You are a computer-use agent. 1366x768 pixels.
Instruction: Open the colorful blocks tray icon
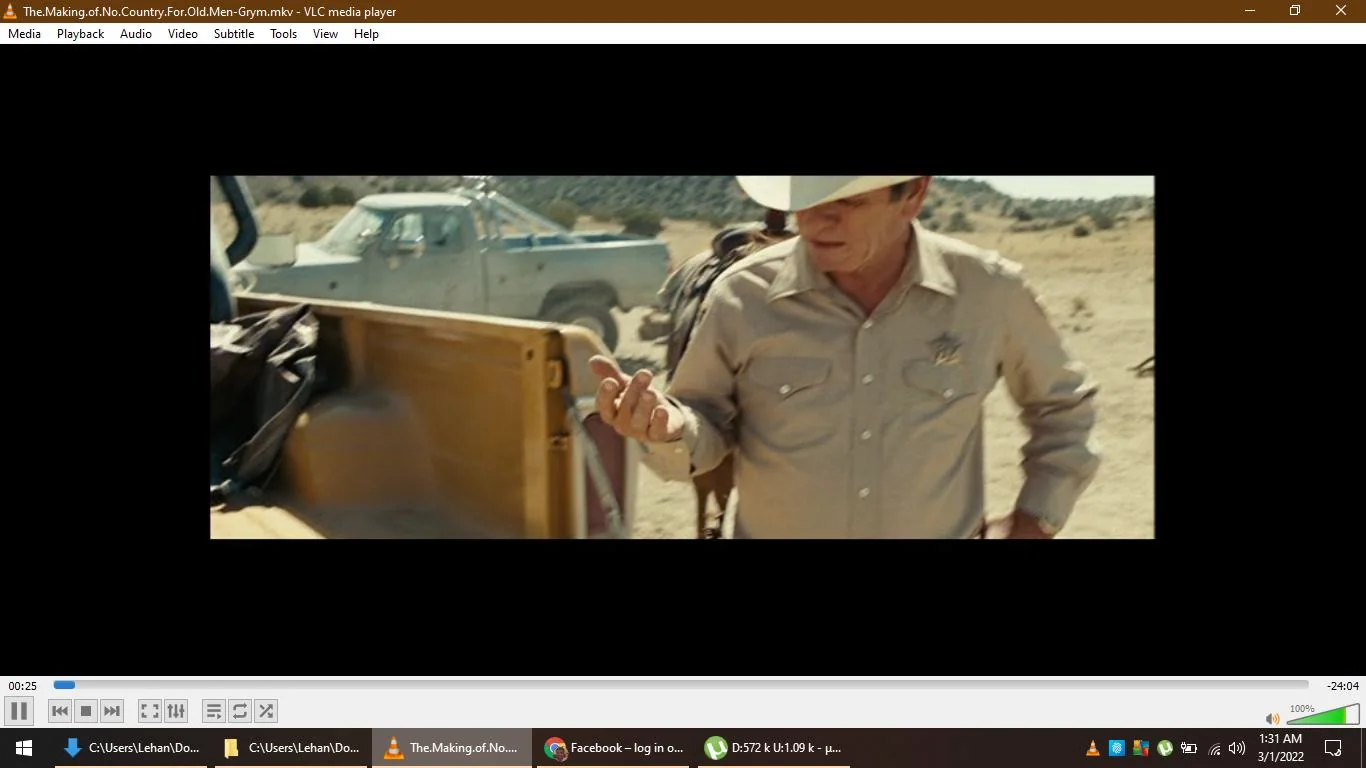[1141, 748]
